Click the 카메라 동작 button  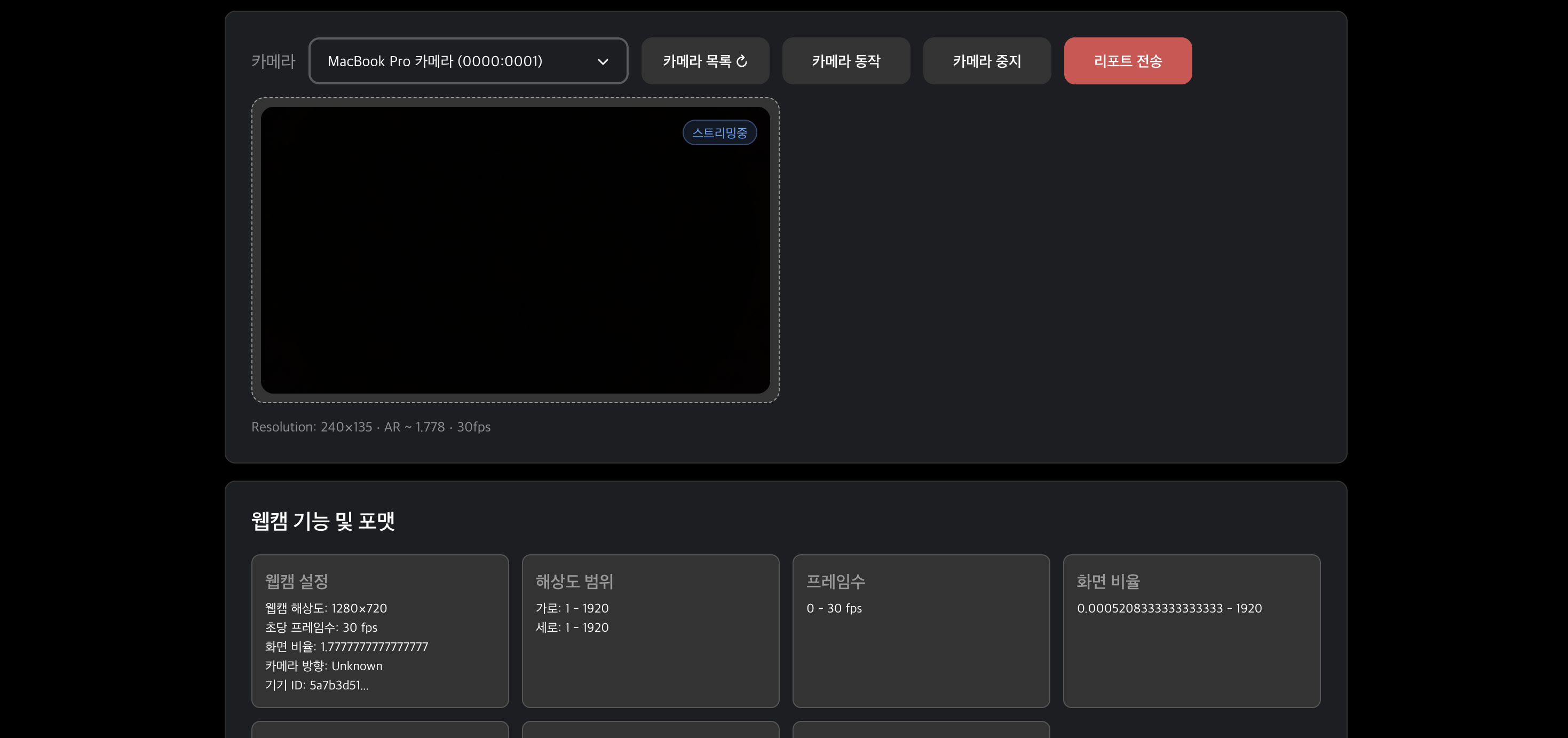[845, 61]
